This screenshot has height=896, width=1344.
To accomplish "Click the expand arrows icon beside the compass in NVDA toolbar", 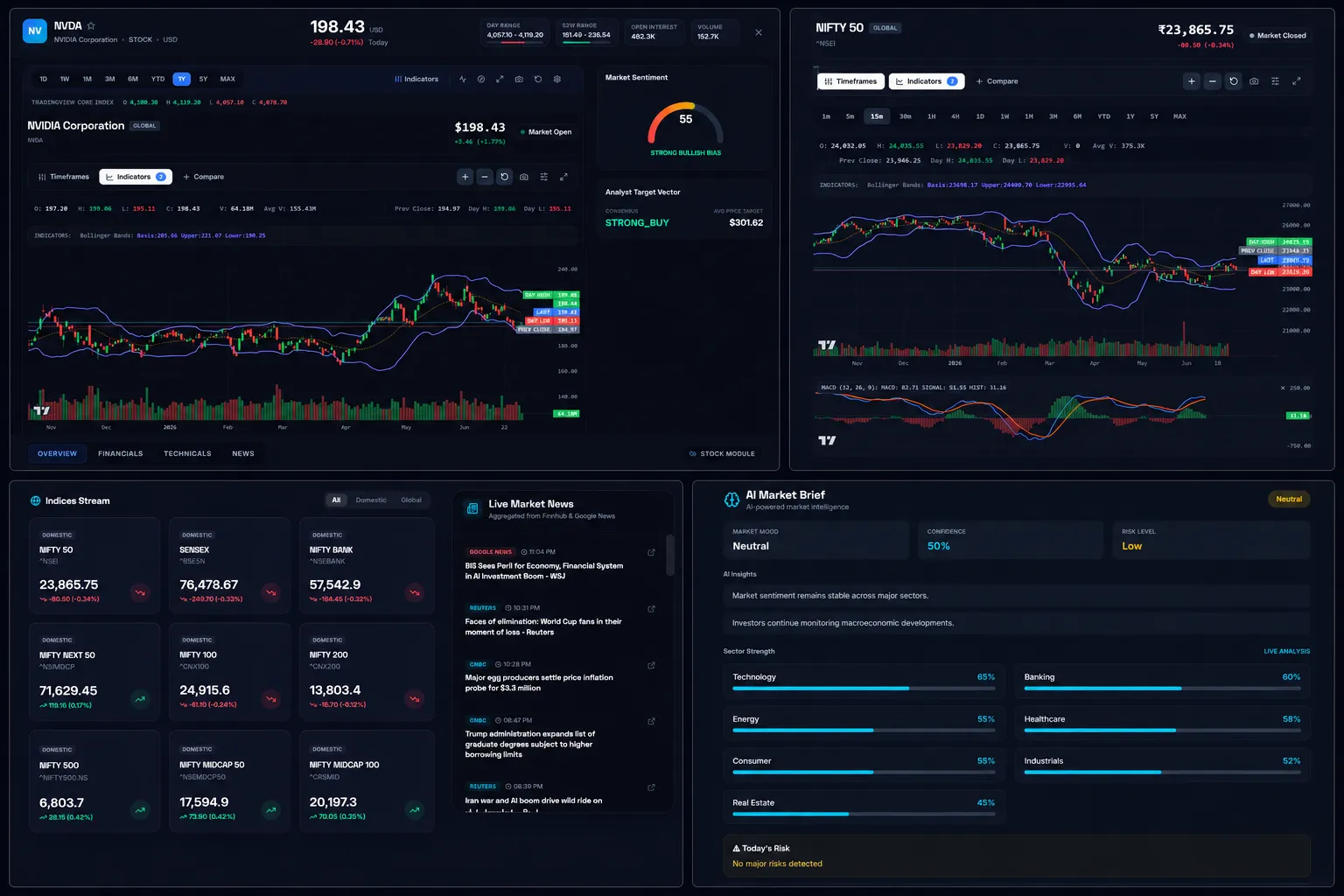I will (x=500, y=79).
